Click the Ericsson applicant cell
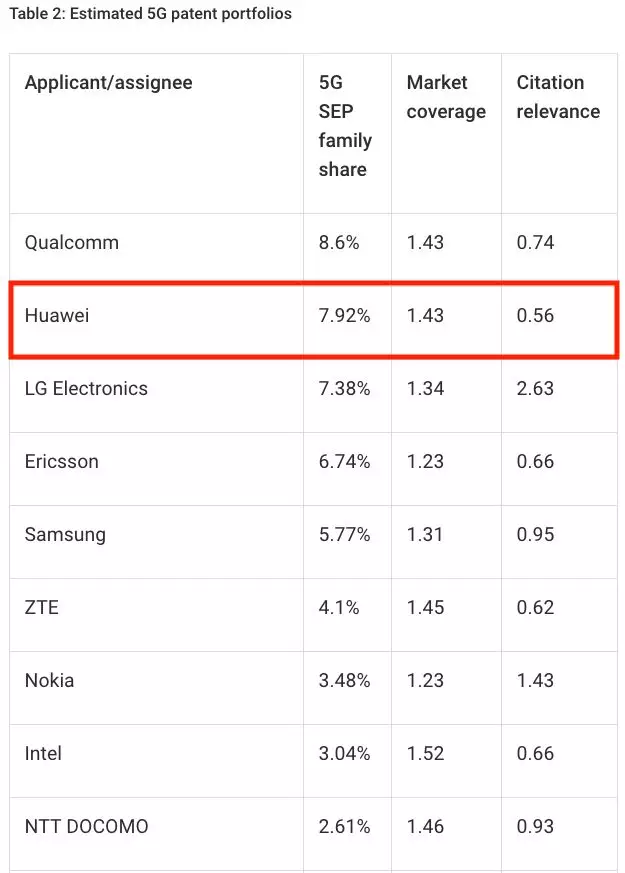Viewport: 625px width, 873px height. point(62,462)
